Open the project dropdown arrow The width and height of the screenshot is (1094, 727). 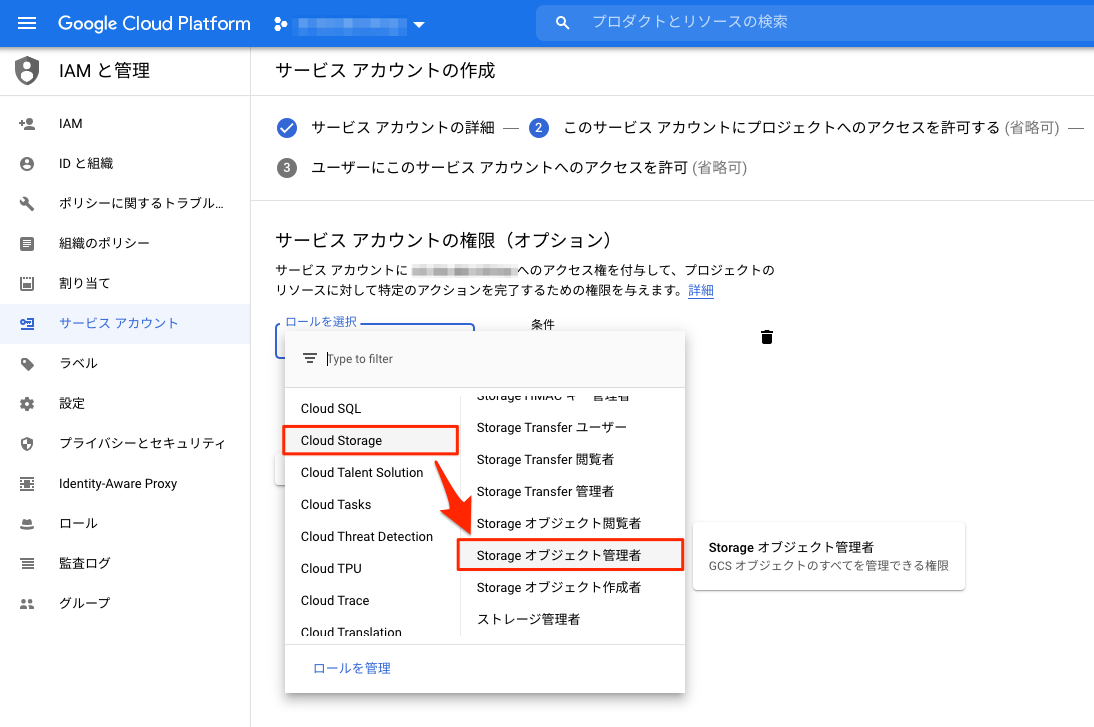click(419, 24)
